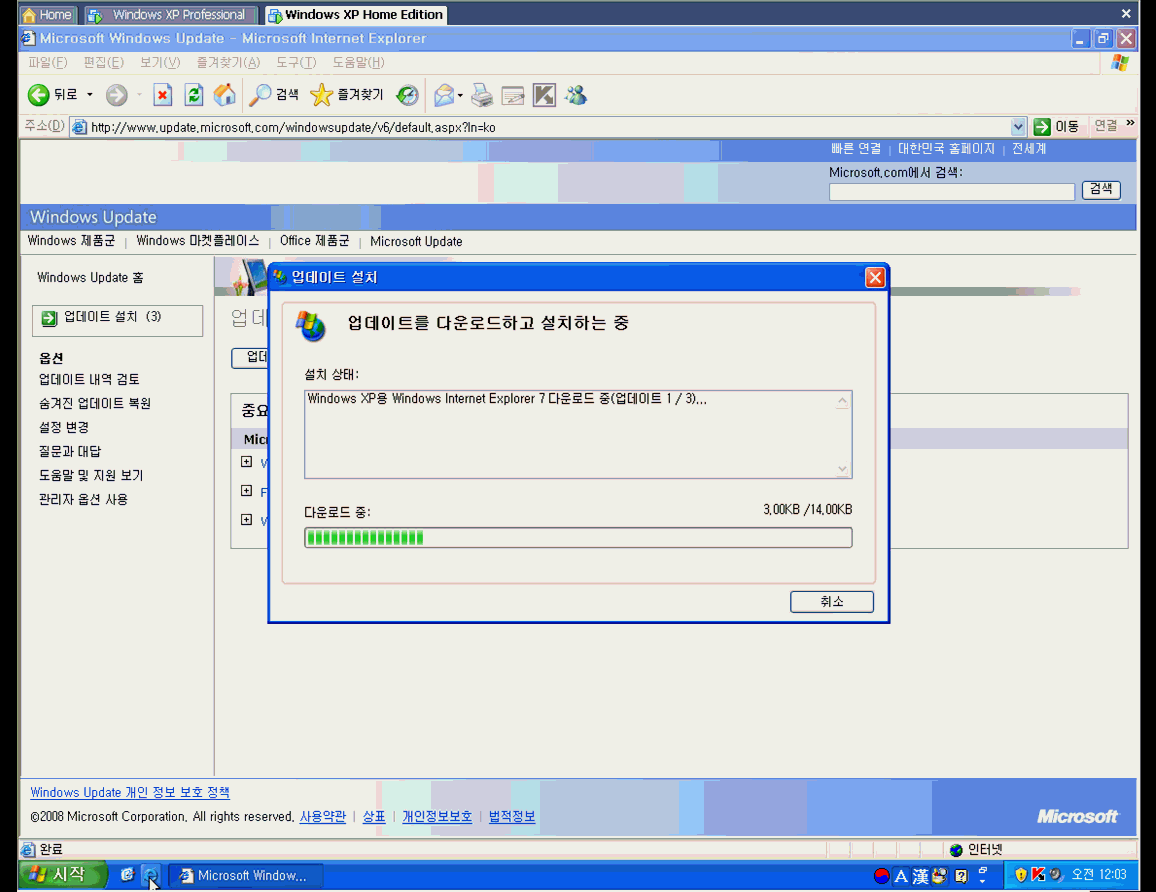Click the Print icon in toolbar
Viewport: 1156px width, 892px height.
(x=481, y=94)
